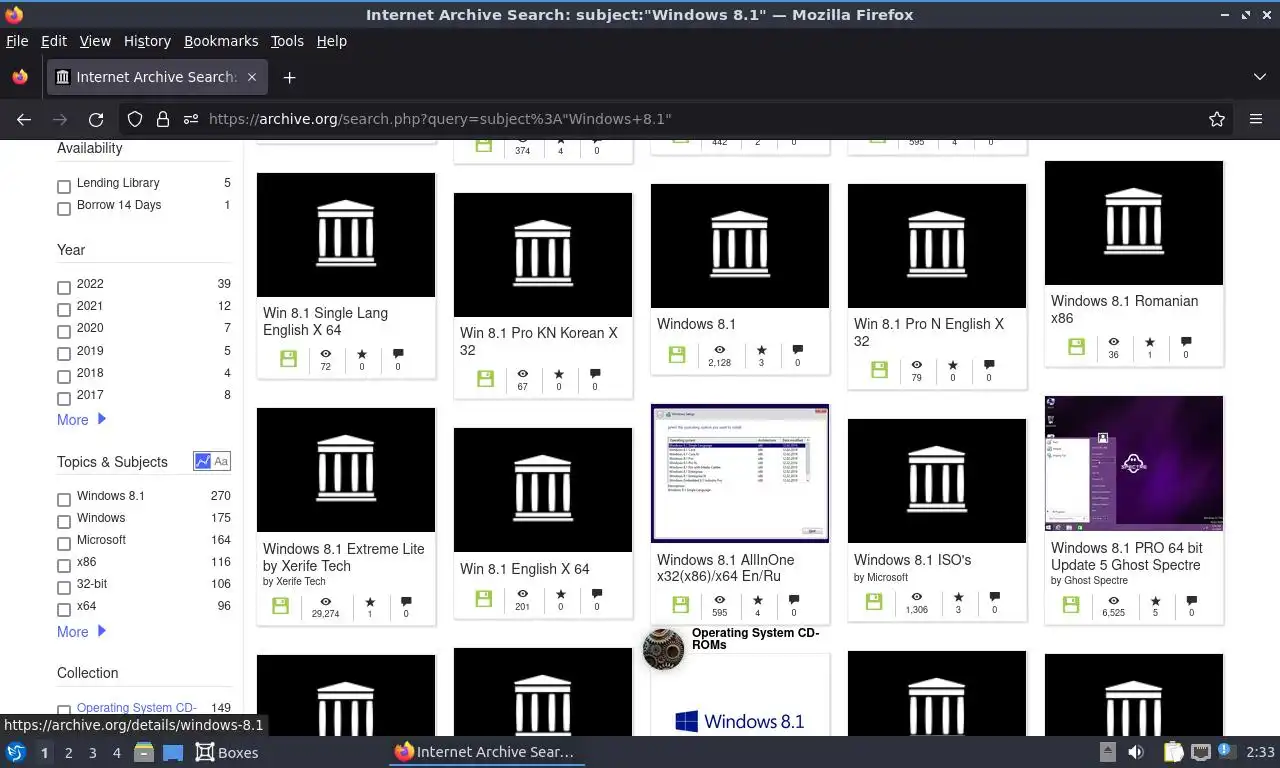The image size is (1280, 768).
Task: Open the Help menu
Action: (x=331, y=41)
